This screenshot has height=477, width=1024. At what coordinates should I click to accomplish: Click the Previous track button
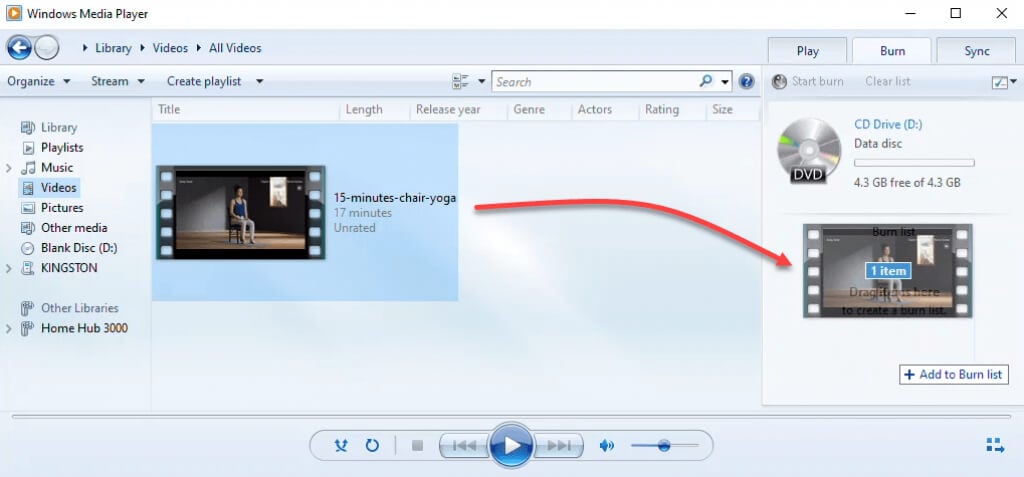464,446
